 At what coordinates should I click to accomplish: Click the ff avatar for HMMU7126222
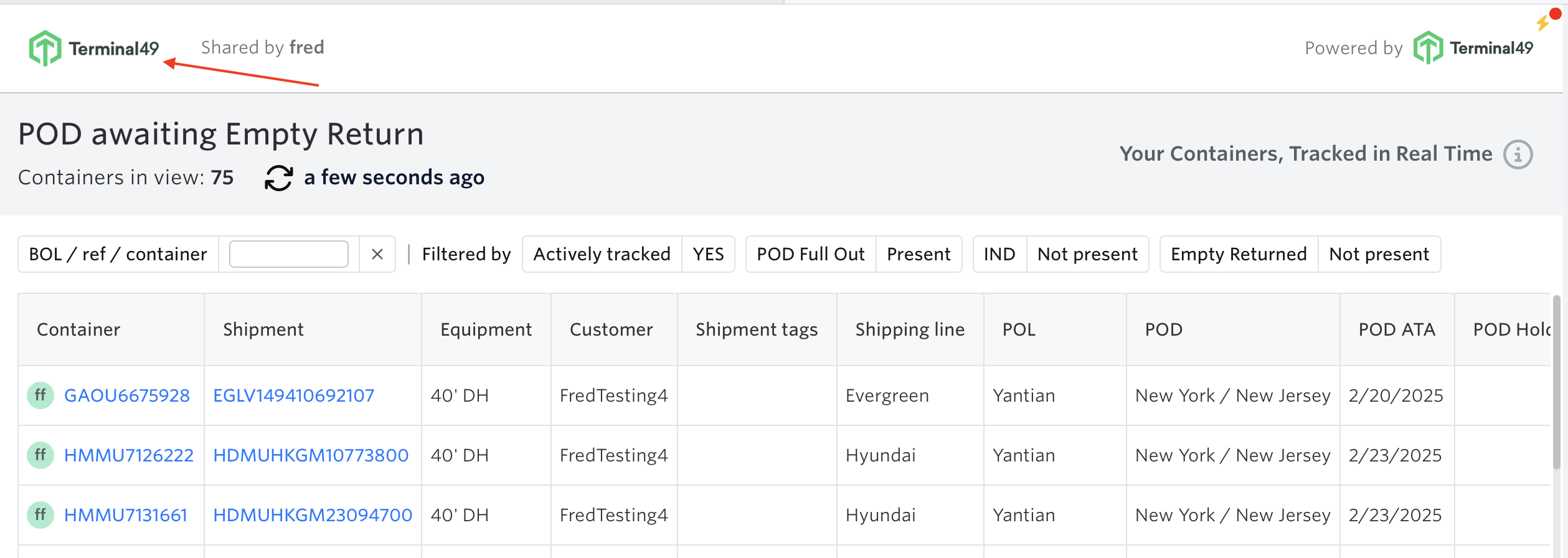(40, 455)
